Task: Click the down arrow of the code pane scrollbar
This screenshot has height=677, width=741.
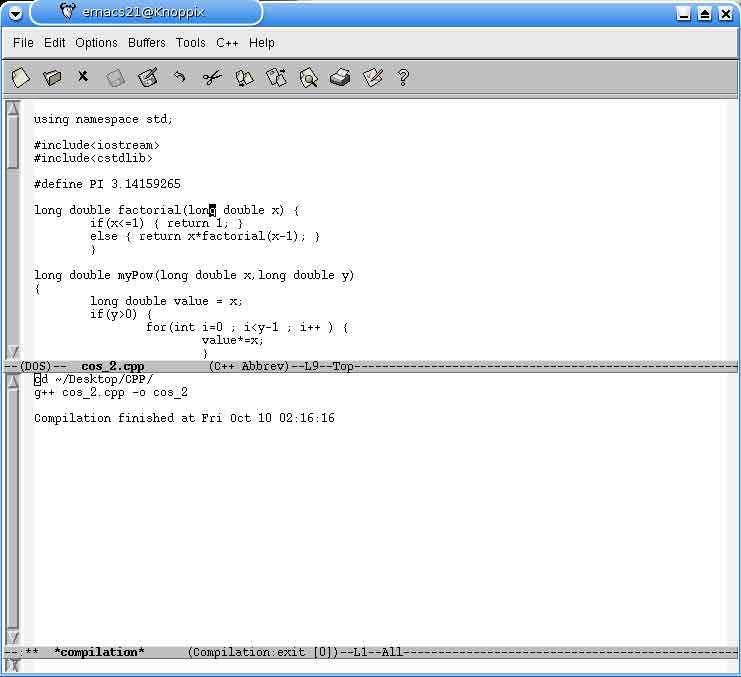Action: (12, 352)
